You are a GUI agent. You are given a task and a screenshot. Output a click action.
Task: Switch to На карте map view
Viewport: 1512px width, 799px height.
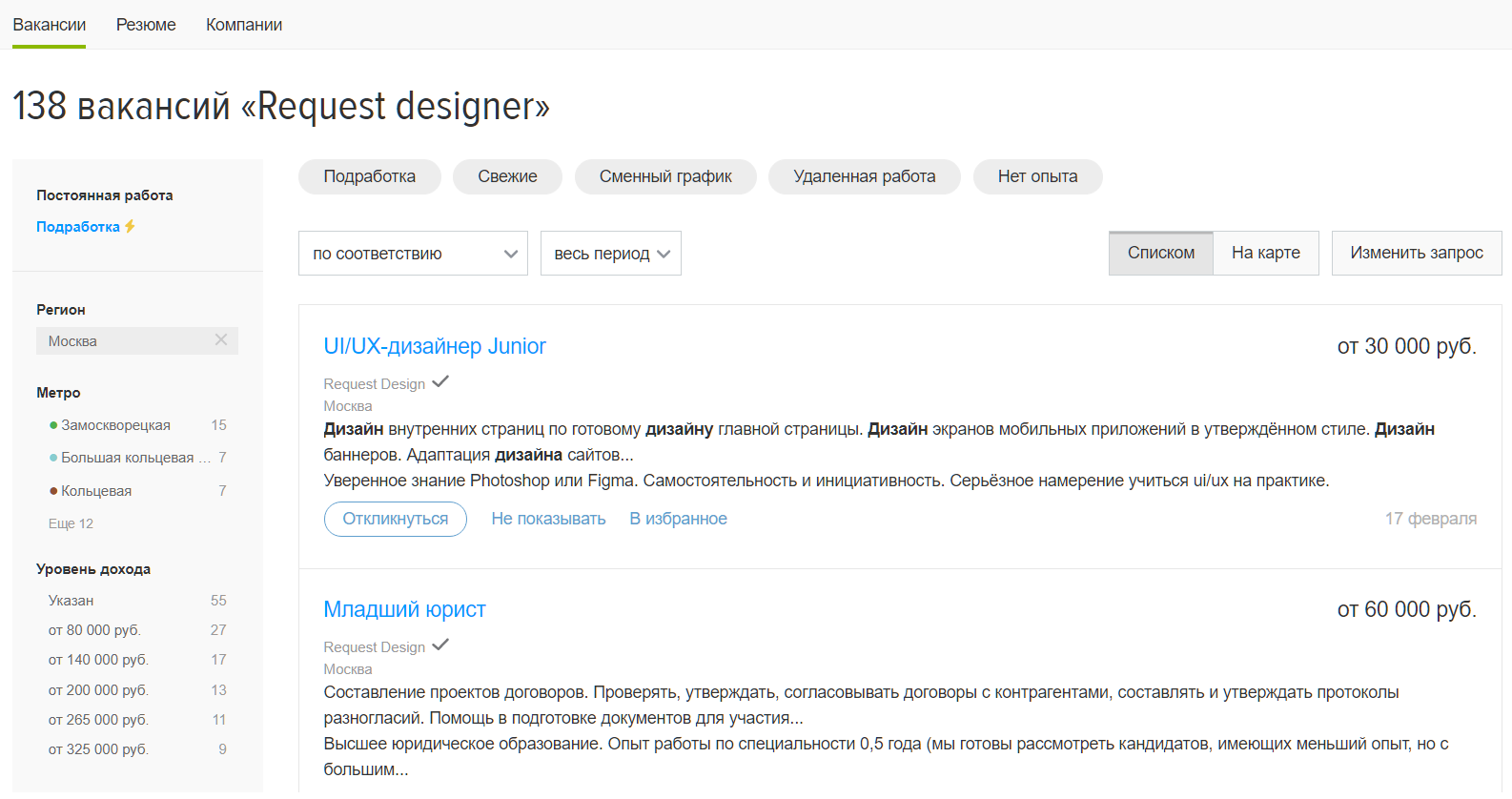[x=1266, y=253]
